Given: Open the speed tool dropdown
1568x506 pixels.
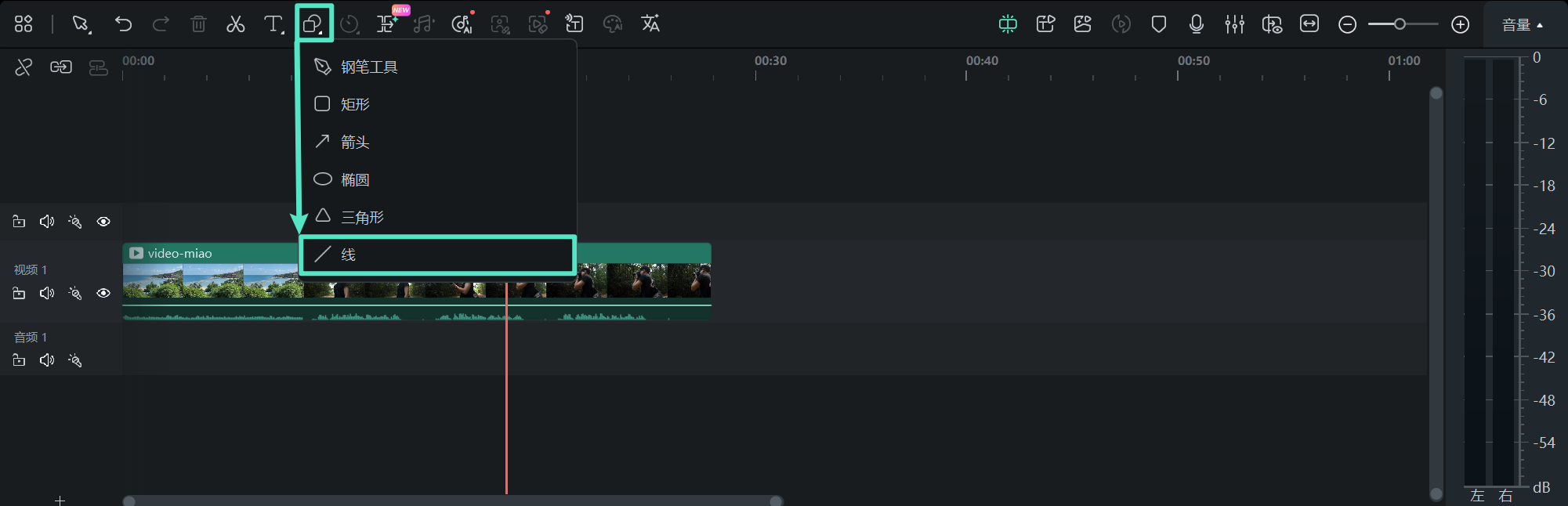Looking at the screenshot, I should pyautogui.click(x=349, y=24).
